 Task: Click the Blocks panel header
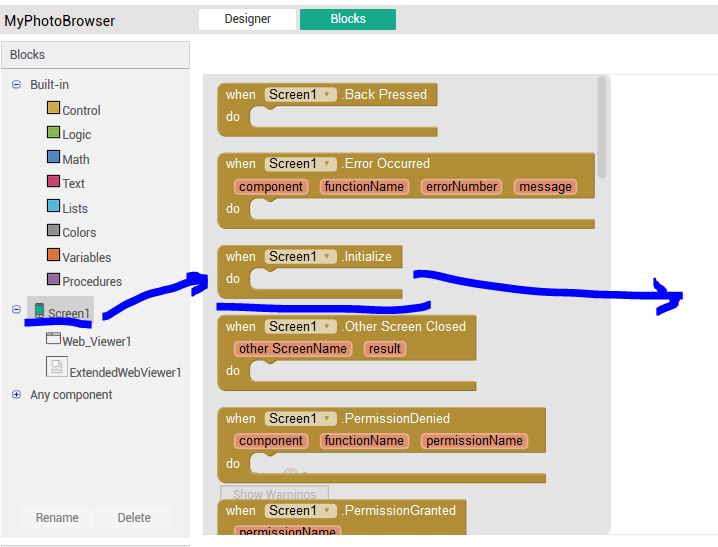96,55
